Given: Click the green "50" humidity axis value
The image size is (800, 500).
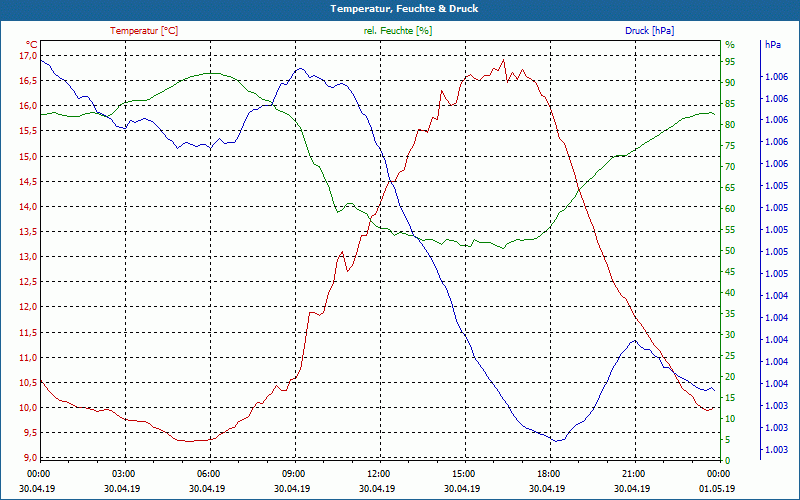Looking at the screenshot, I should [x=730, y=251].
